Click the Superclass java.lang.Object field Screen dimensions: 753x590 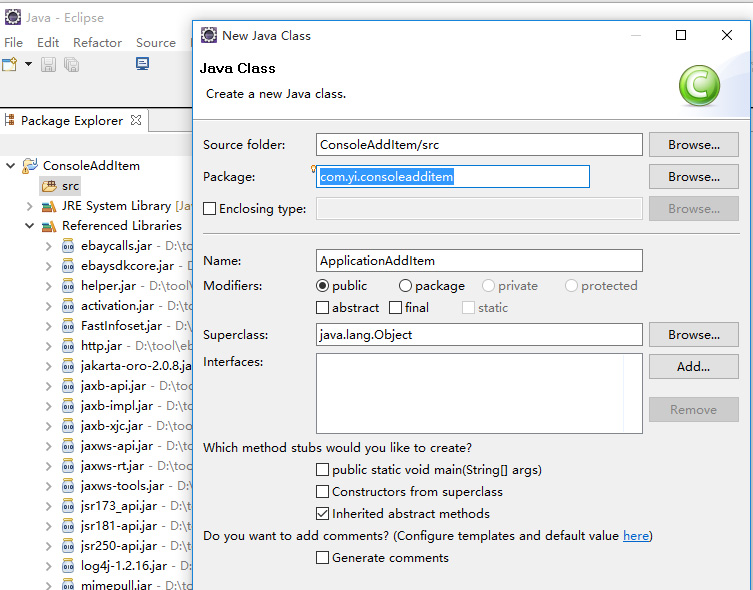(x=479, y=335)
